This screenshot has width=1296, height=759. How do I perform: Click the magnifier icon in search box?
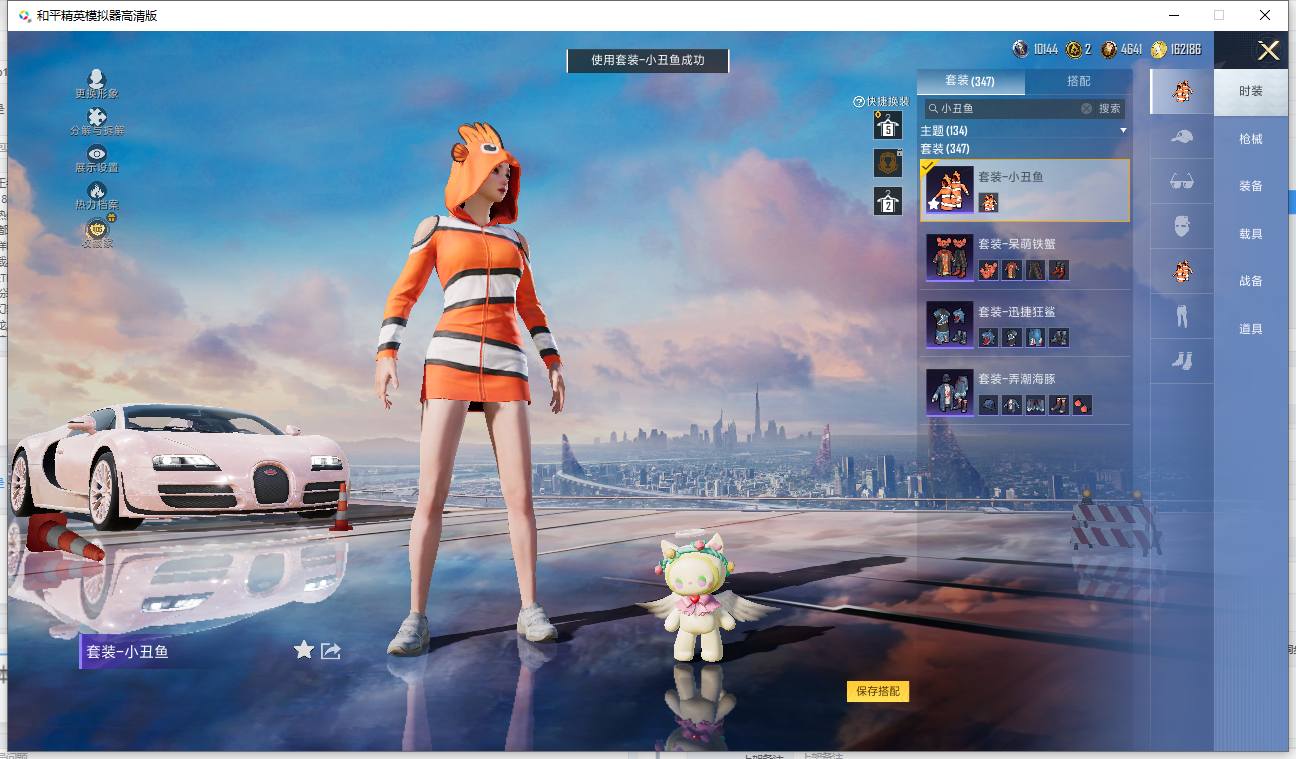(933, 108)
